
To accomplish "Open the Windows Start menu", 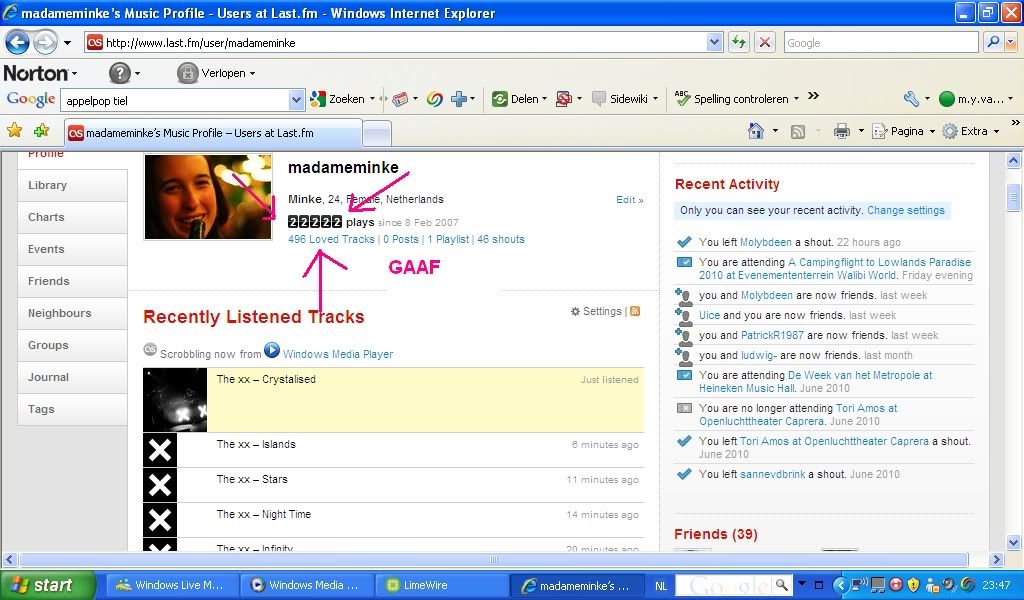I will pos(48,586).
